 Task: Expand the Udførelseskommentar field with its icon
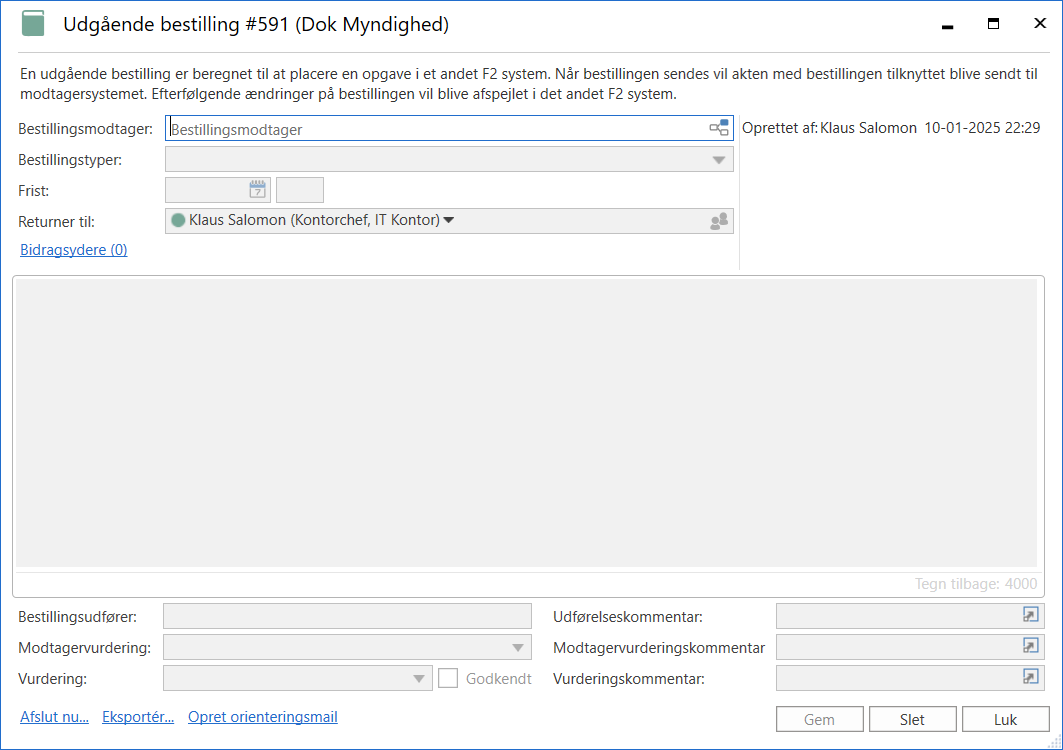pyautogui.click(x=1030, y=616)
